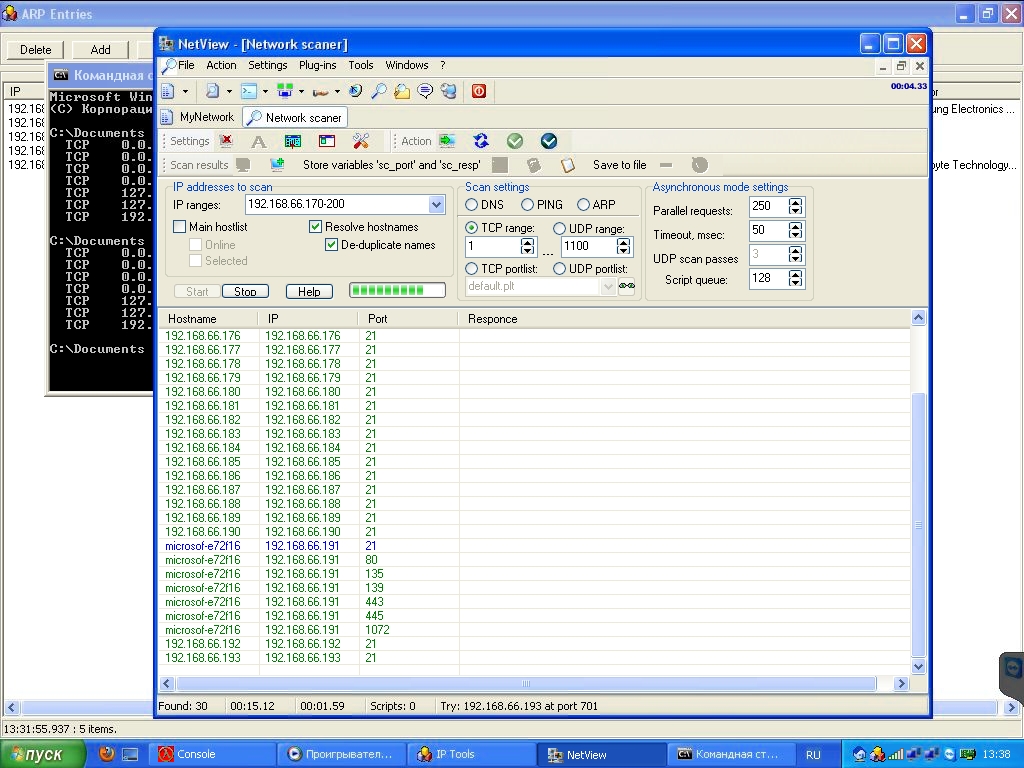The width and height of the screenshot is (1024, 768).
Task: Select the Network scaner tab
Action: click(295, 118)
